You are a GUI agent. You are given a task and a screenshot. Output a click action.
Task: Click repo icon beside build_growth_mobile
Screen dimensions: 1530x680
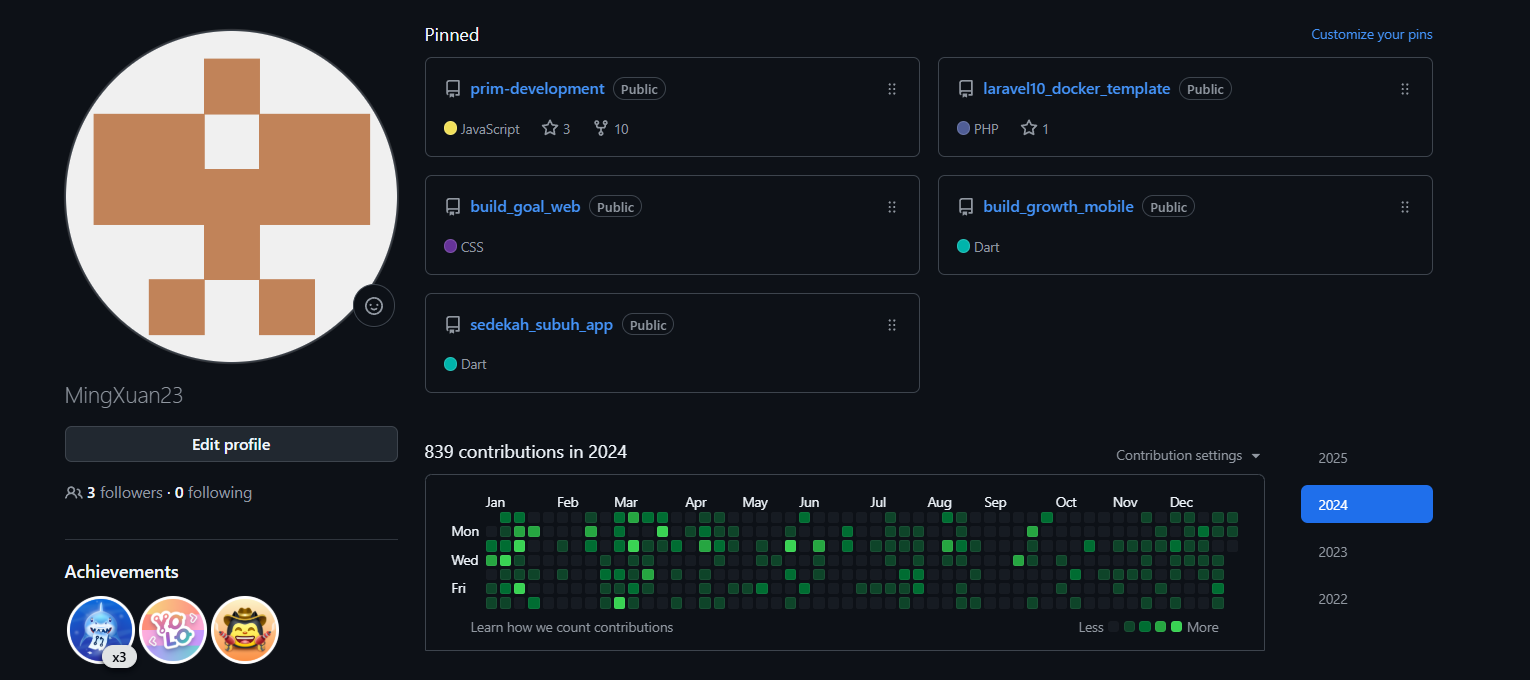coord(966,207)
